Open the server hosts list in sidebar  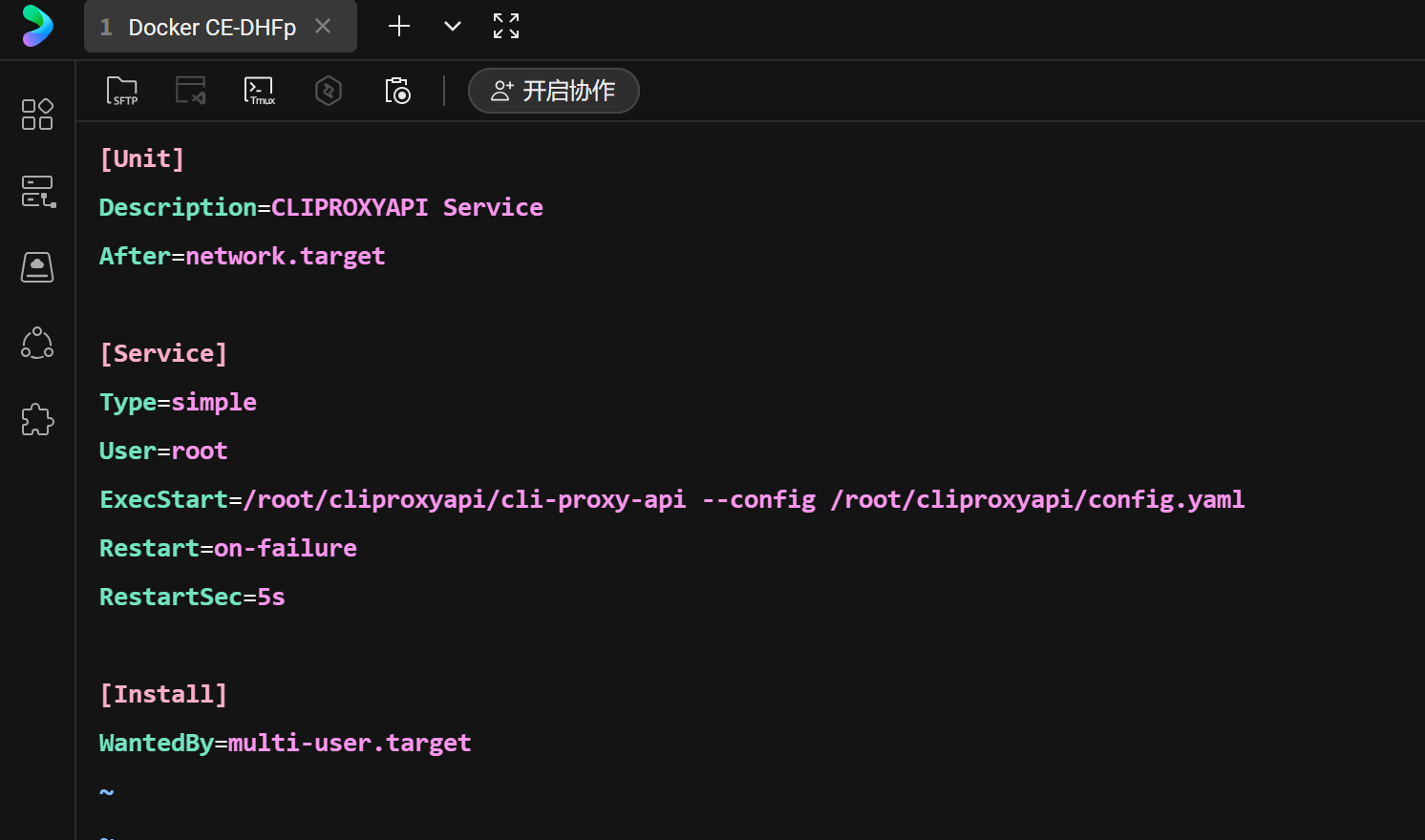click(x=37, y=191)
